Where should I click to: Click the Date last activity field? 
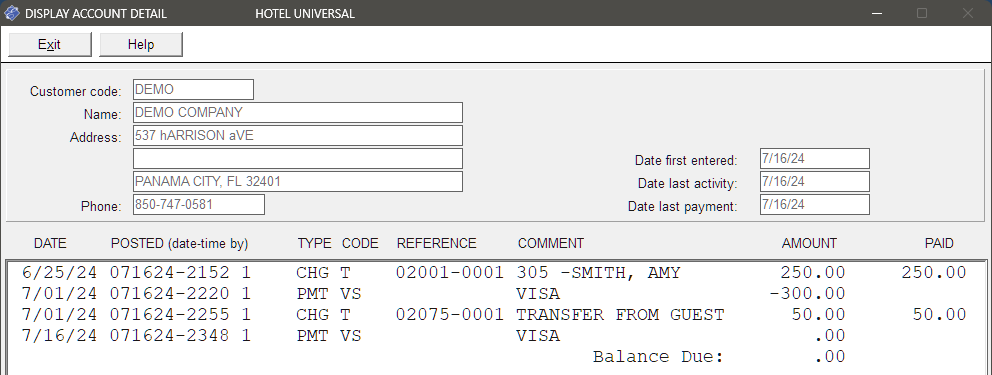815,181
